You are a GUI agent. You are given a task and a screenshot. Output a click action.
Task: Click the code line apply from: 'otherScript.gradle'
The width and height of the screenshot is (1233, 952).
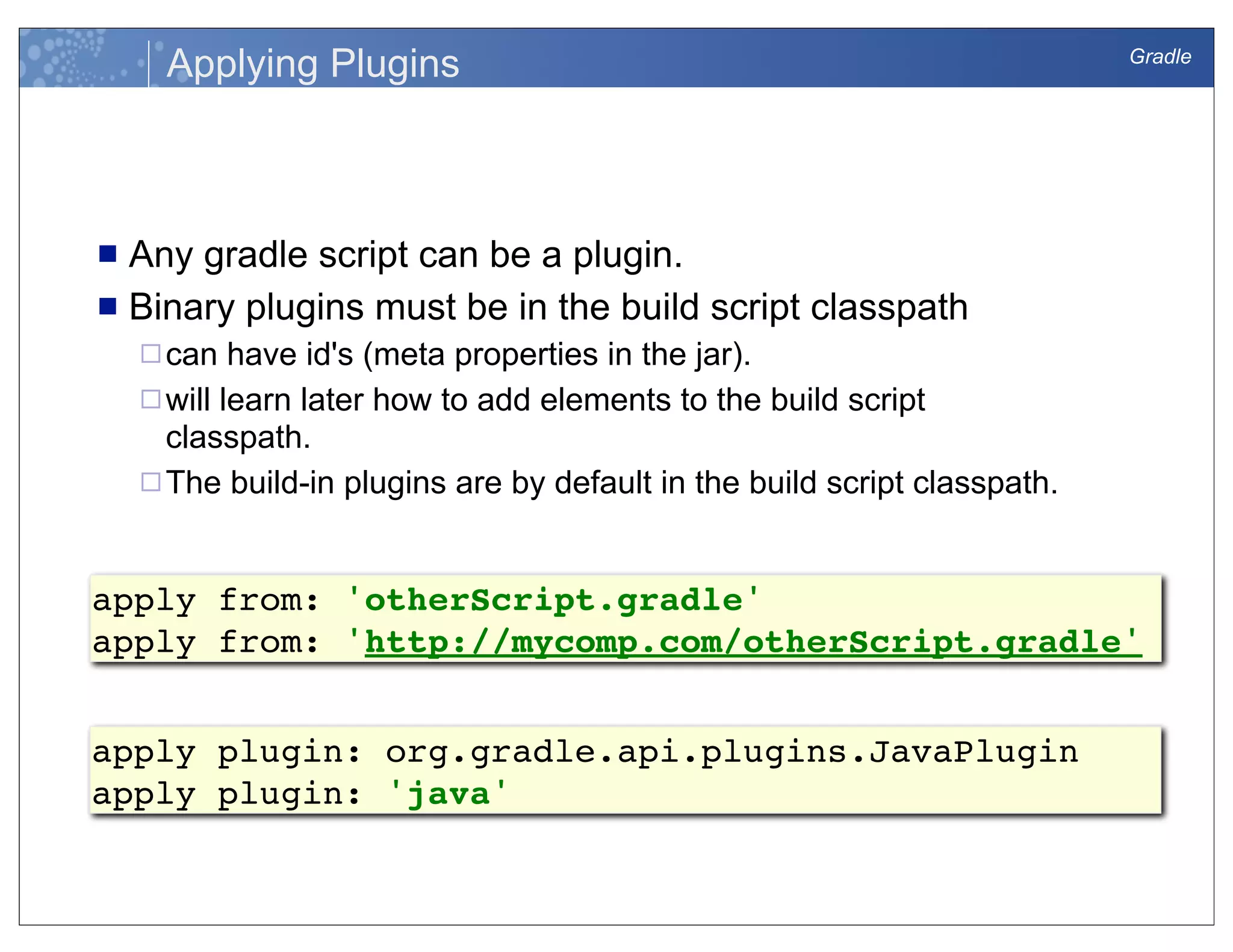[426, 600]
